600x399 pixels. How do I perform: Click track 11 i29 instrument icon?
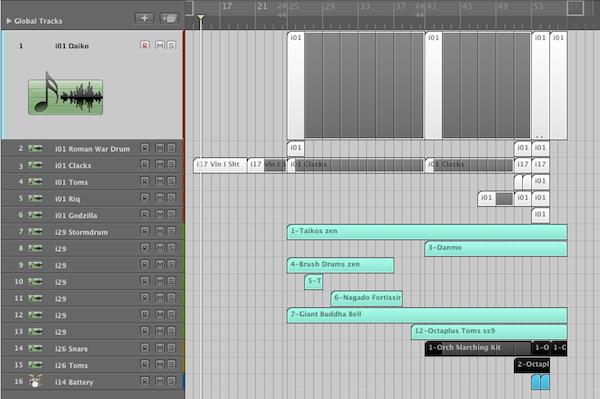point(35,298)
